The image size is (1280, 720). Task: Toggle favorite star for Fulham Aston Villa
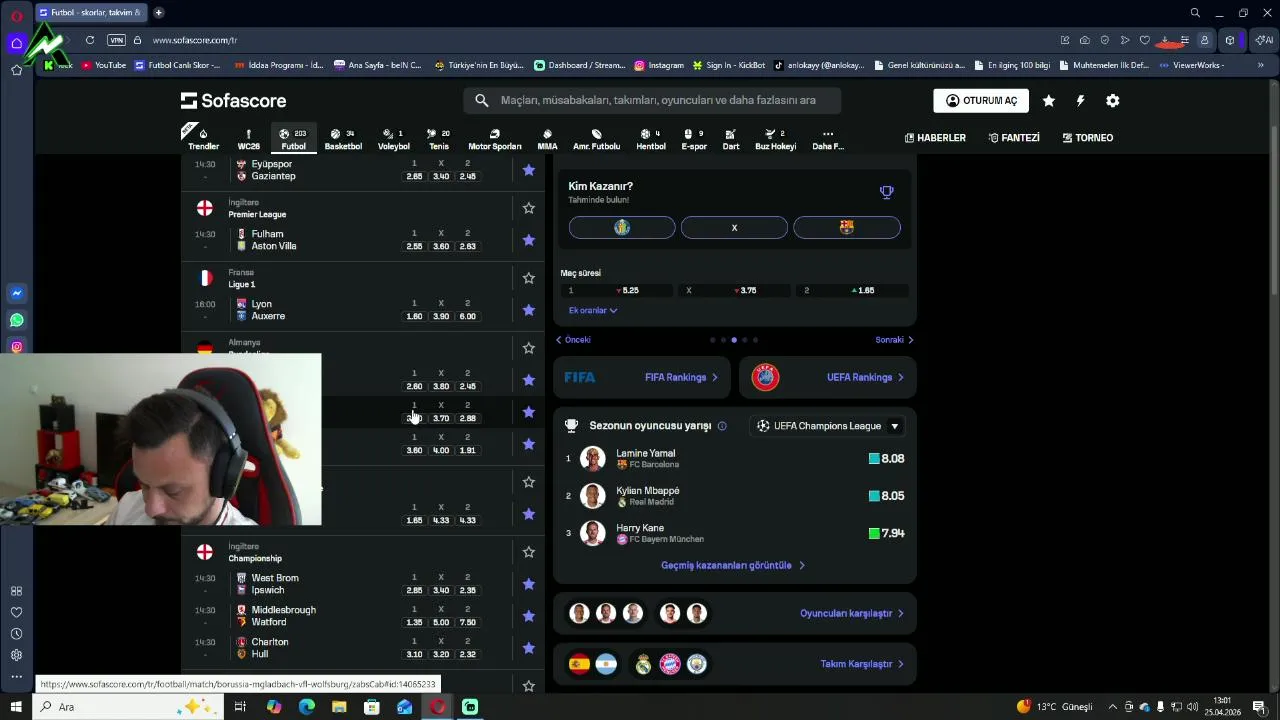(529, 240)
